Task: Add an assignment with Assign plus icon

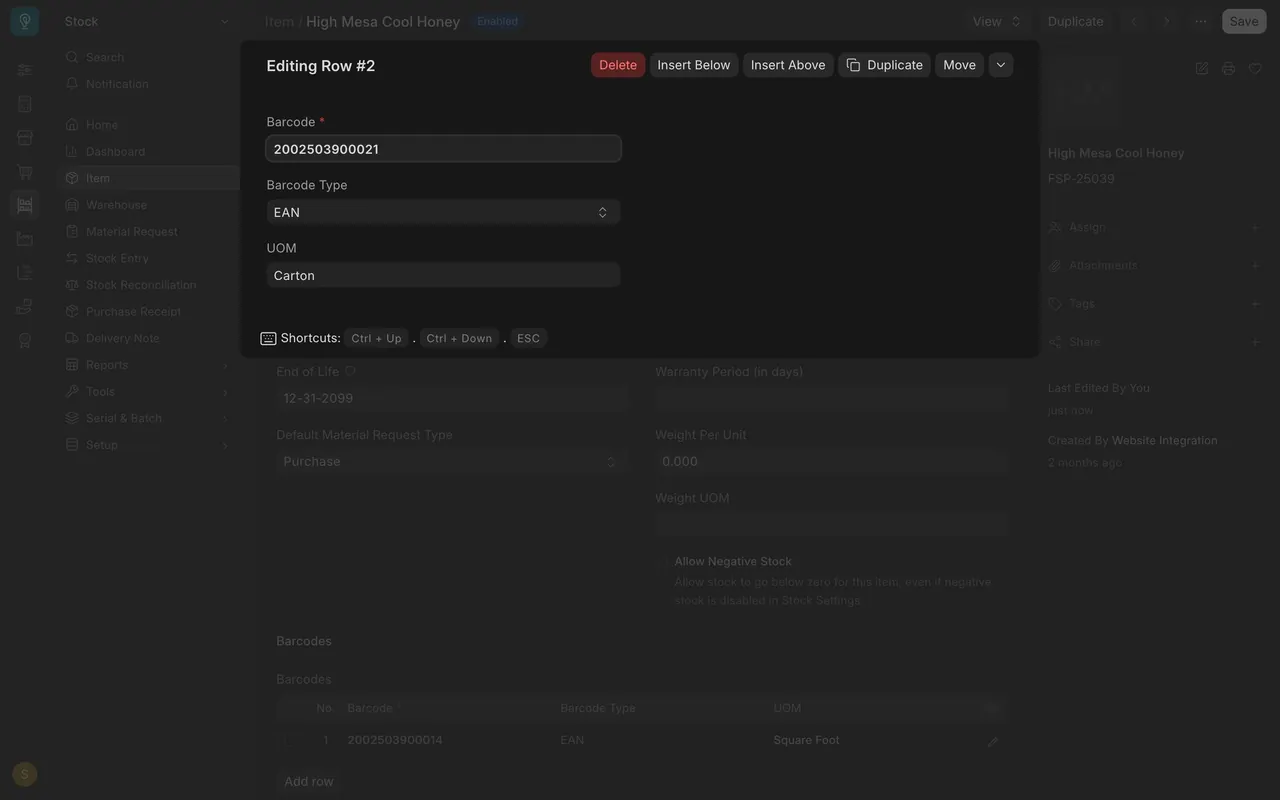Action: coord(1255,227)
